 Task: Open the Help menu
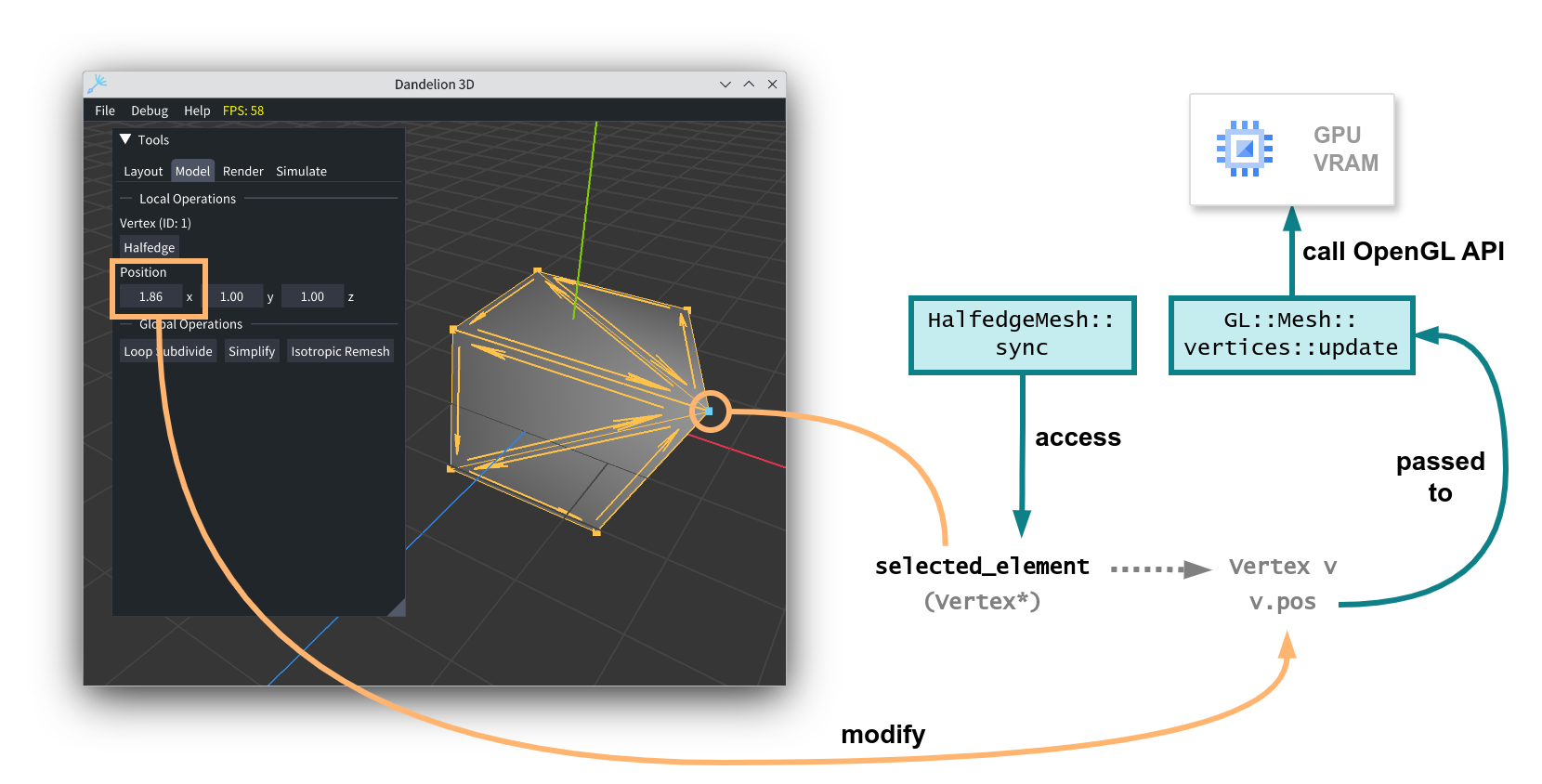197,111
